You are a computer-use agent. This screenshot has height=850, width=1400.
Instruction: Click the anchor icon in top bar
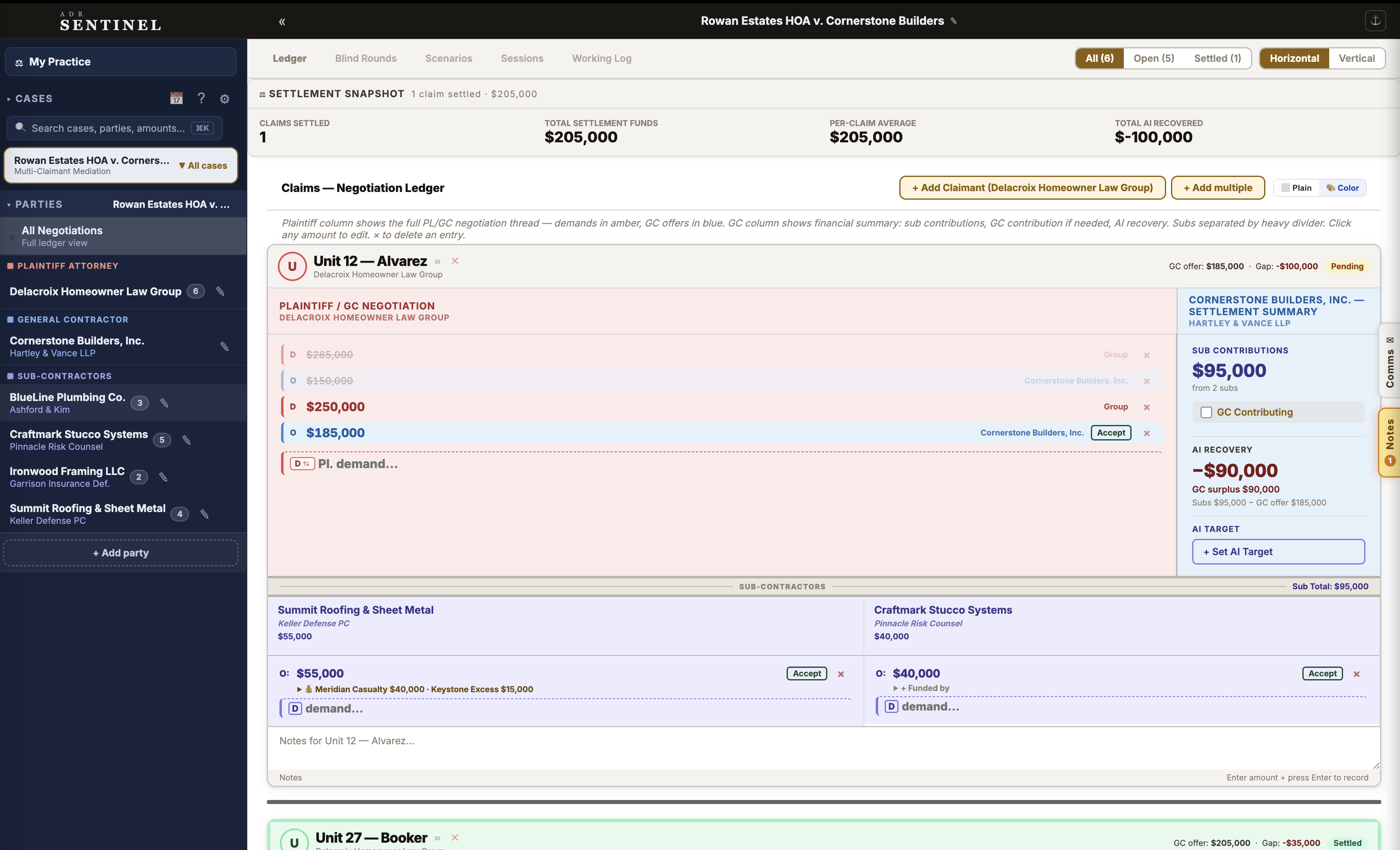coord(1375,20)
